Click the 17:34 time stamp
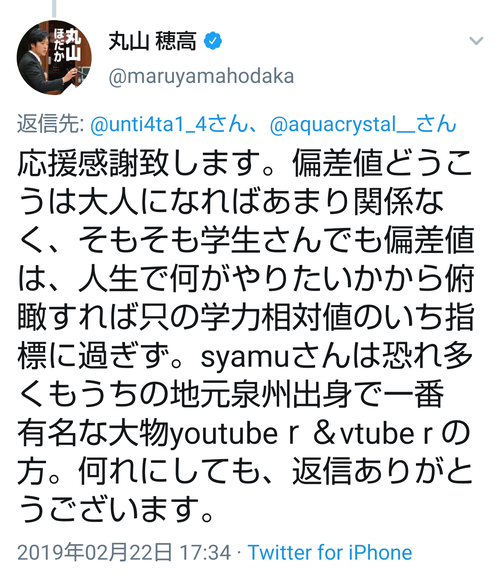The height and width of the screenshot is (577, 500). (x=205, y=553)
